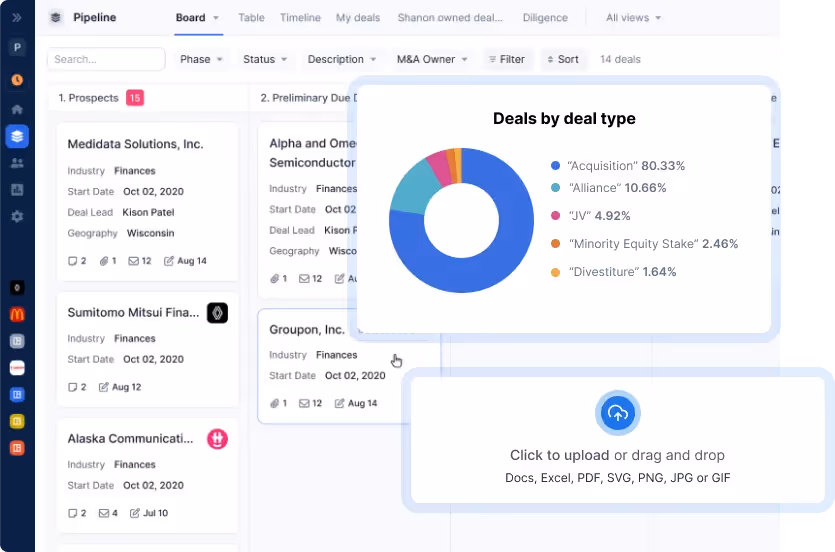Open the Description filter dropdown
Image resolution: width=835 pixels, height=552 pixels.
click(x=342, y=59)
